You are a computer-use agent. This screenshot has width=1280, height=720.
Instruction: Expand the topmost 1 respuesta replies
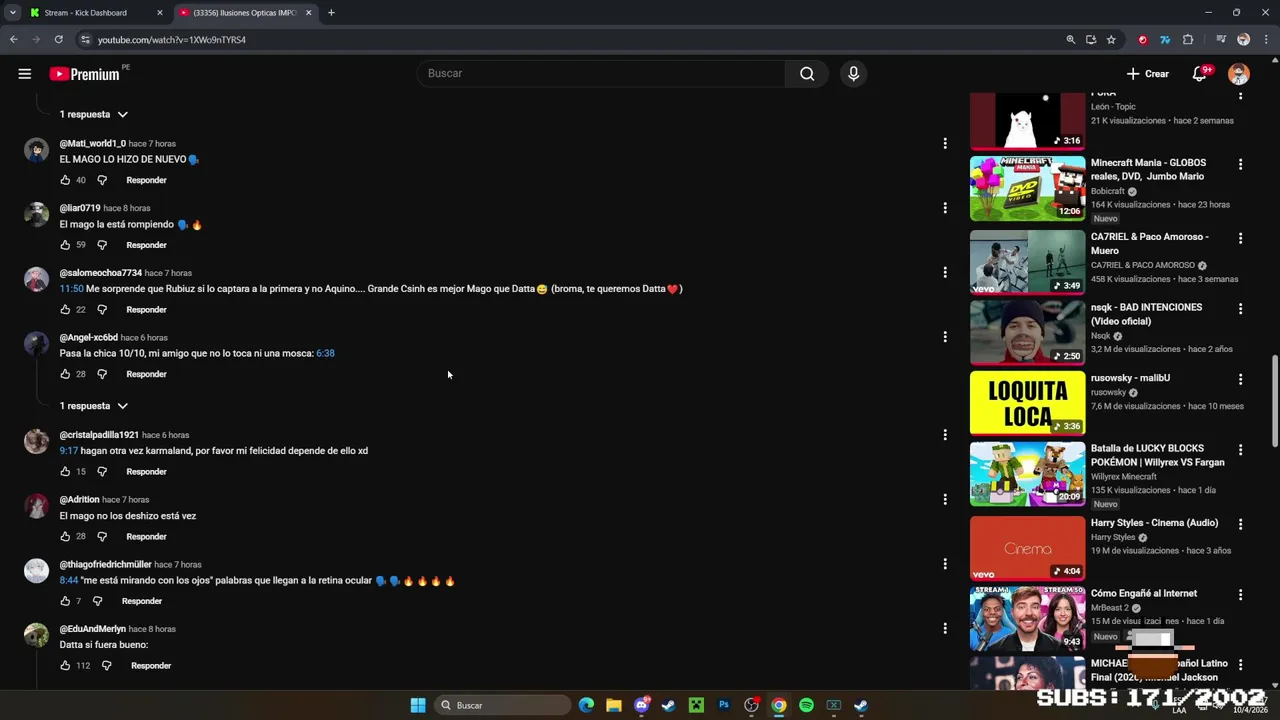point(93,114)
